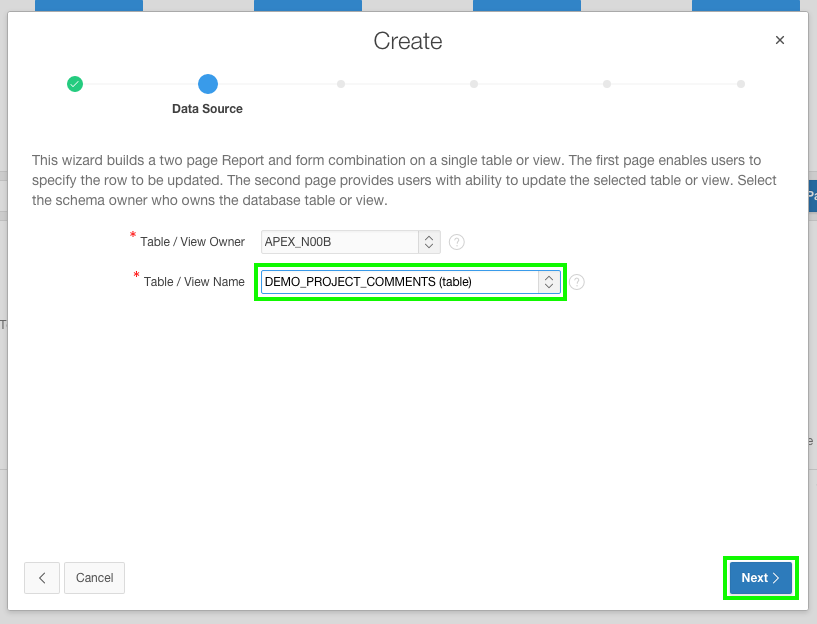
Task: Open help for Table / View Name field
Action: (x=577, y=282)
